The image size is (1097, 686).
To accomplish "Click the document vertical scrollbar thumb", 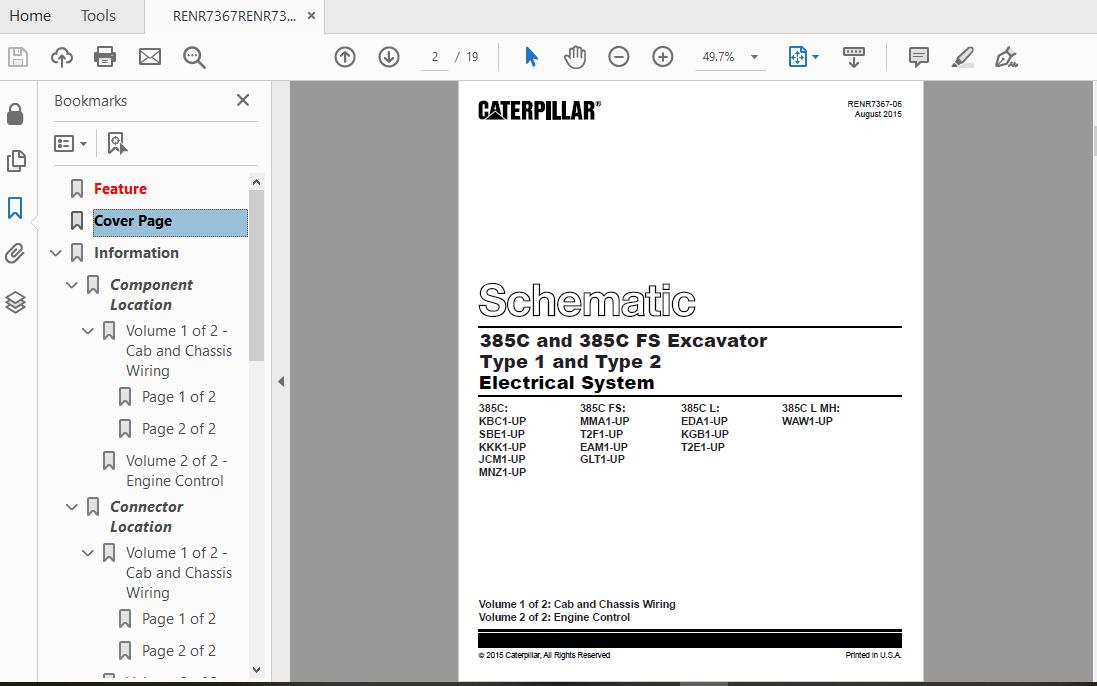I will pos(1094,140).
